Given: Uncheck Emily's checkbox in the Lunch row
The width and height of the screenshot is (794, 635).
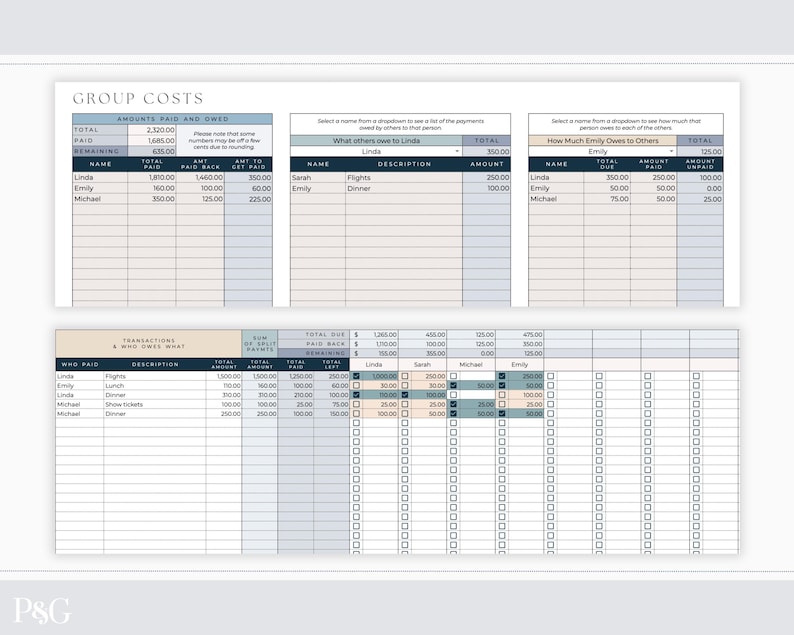Looking at the screenshot, I should point(502,385).
